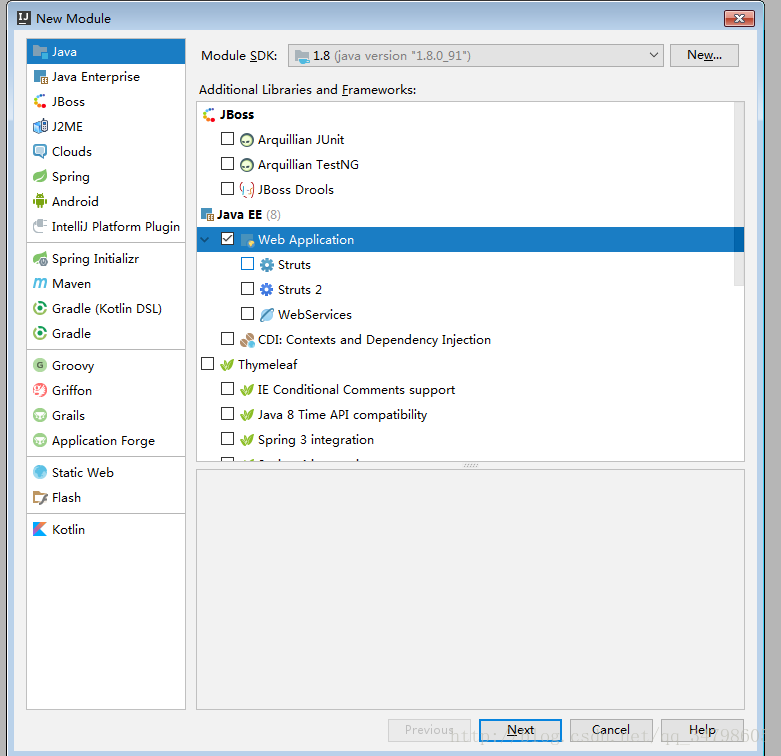
Task: Tick the CDI Contexts and Dependency Injection checkbox
Action: click(227, 339)
